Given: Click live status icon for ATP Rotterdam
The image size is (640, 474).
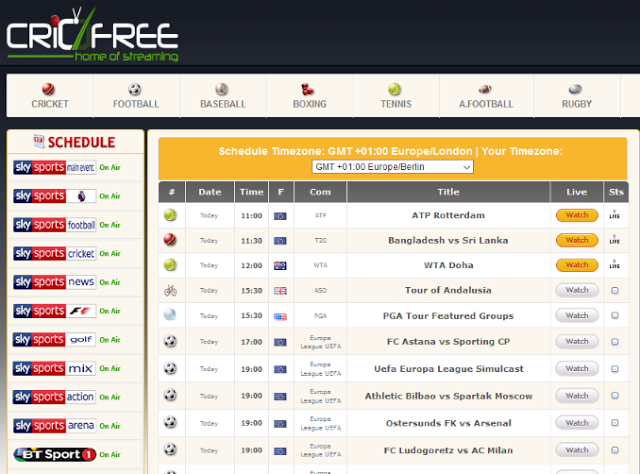Looking at the screenshot, I should point(615,215).
